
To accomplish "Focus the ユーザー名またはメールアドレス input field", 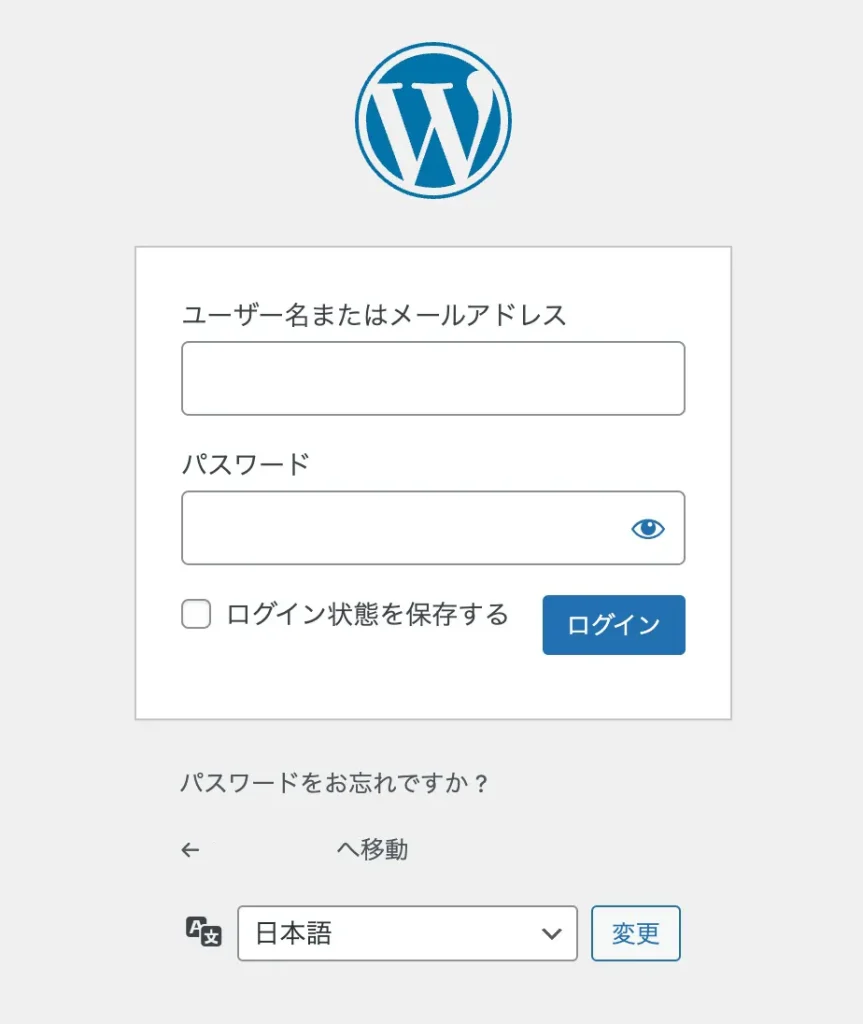I will [x=433, y=378].
